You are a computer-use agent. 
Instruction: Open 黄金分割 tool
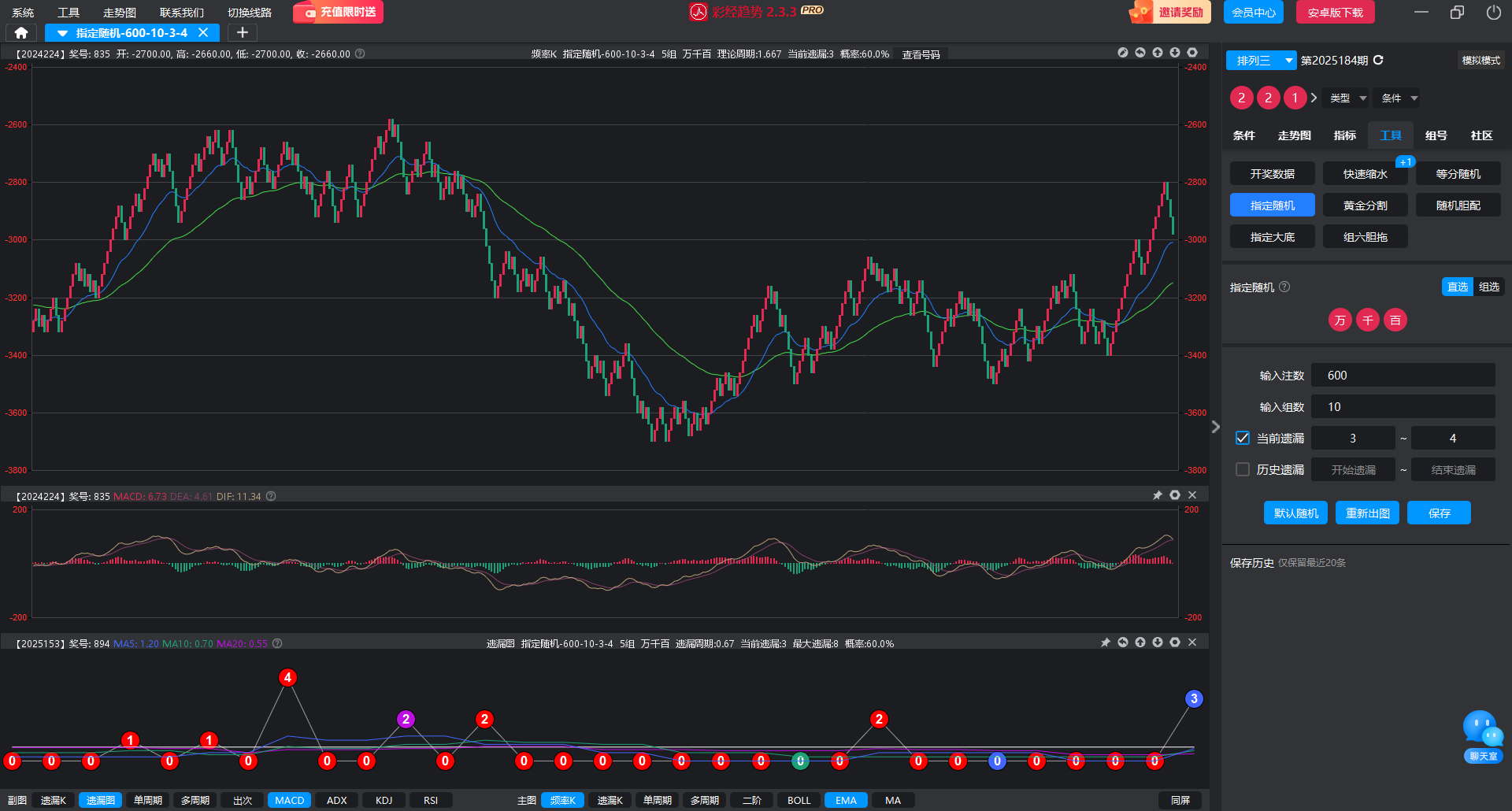(1366, 206)
